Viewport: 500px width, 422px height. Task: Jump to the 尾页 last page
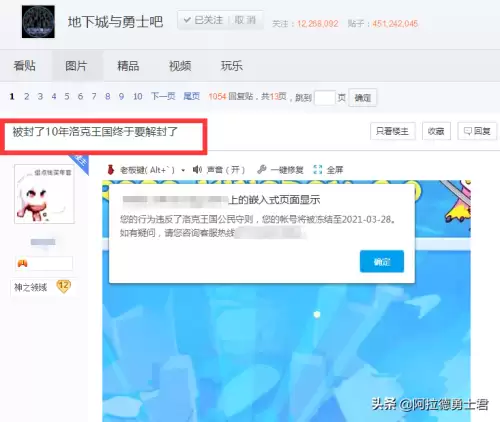coord(192,96)
